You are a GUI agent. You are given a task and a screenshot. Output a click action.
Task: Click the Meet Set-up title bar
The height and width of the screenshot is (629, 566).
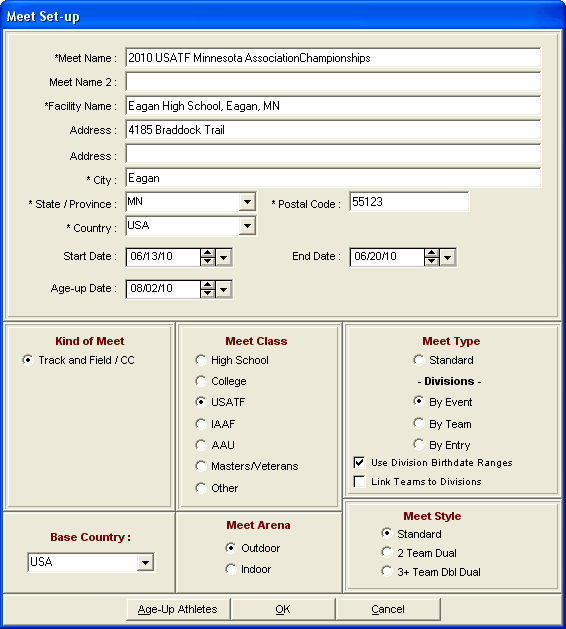pos(283,16)
